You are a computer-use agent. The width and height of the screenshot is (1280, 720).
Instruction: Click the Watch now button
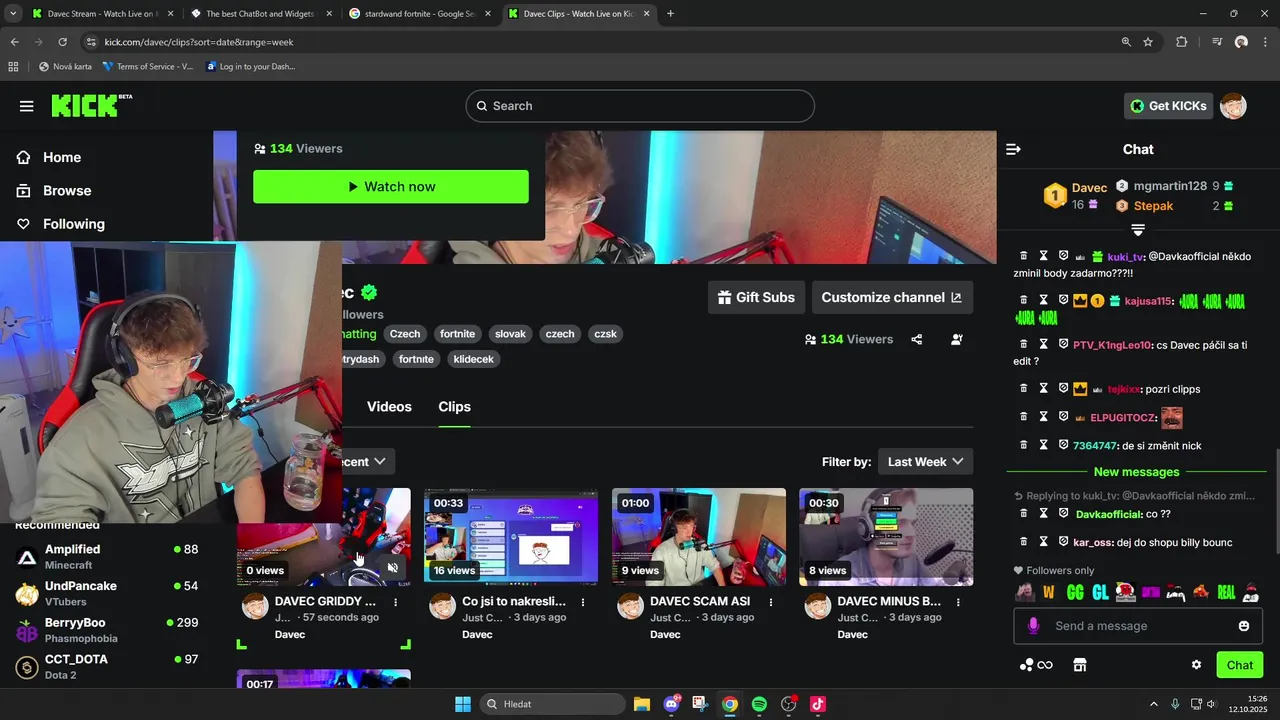coord(391,187)
